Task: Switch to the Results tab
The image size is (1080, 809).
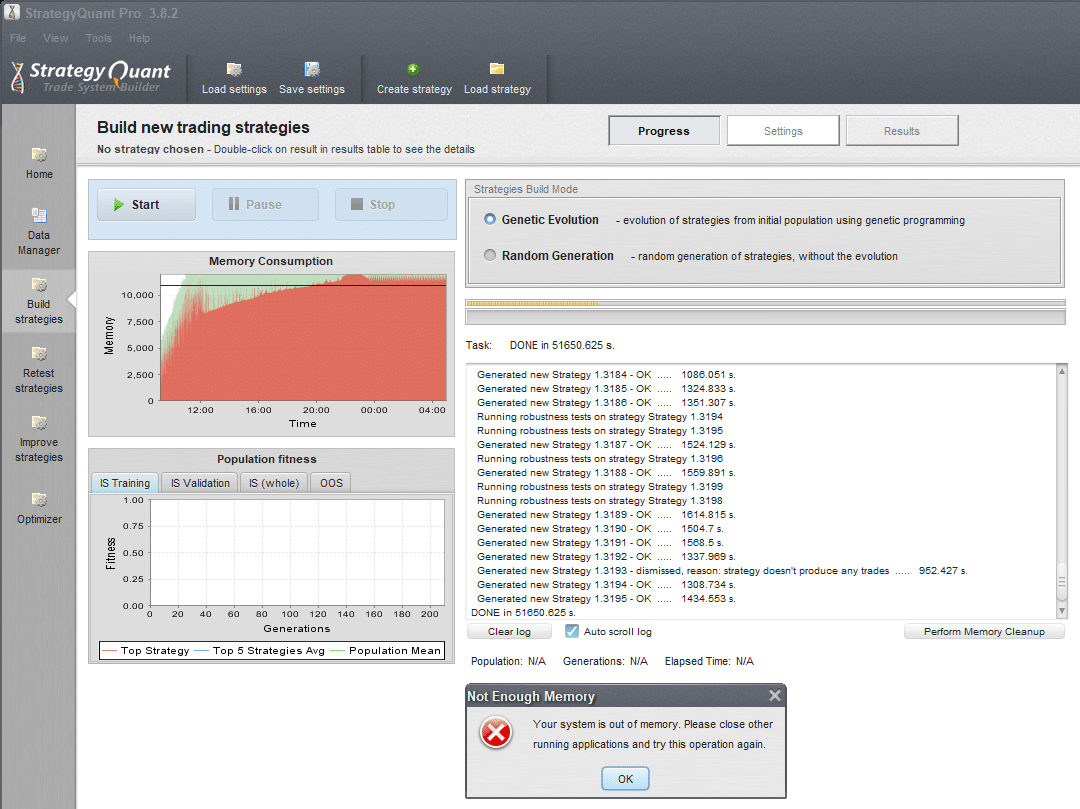Action: (902, 131)
